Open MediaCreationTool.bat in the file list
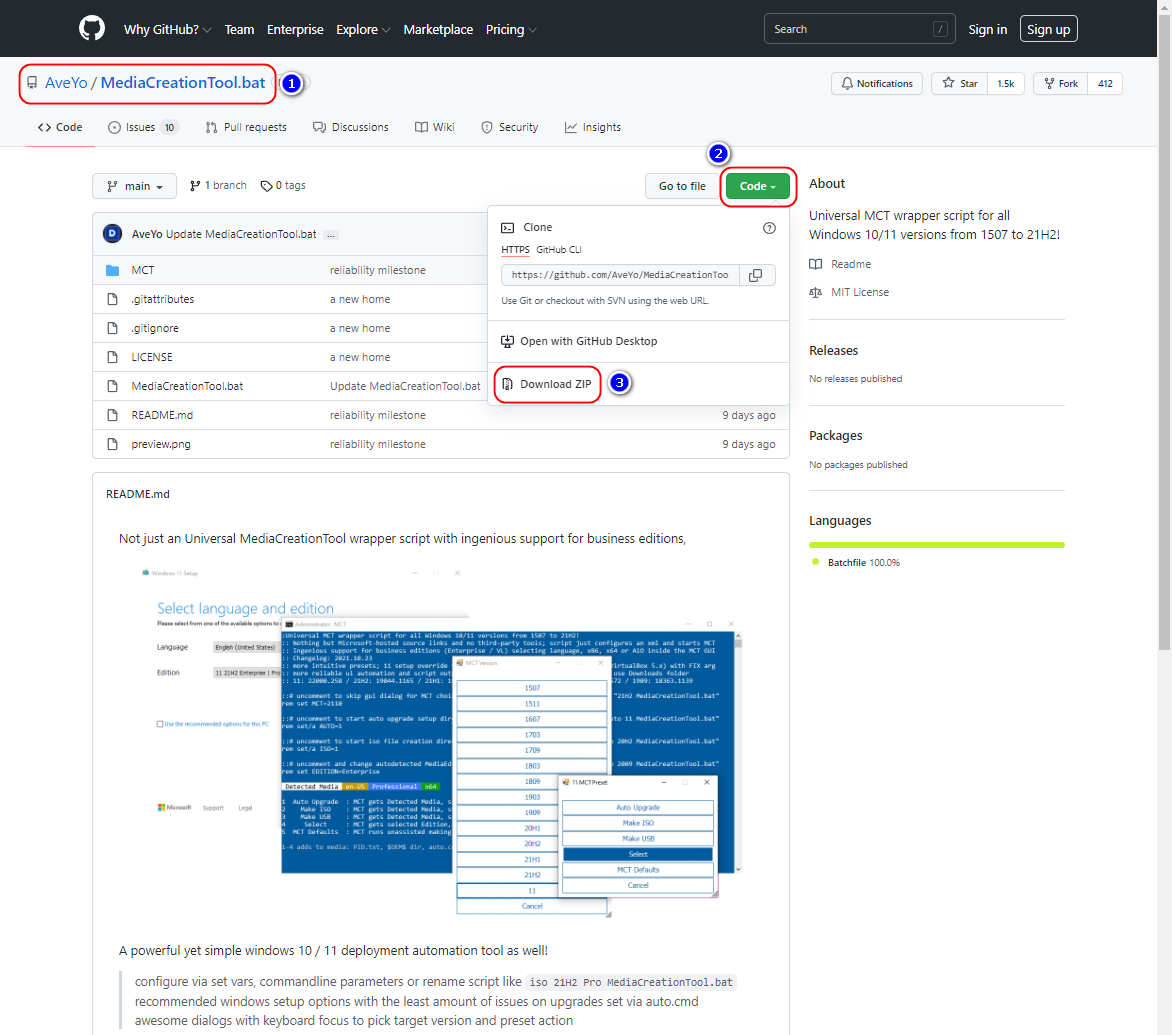 coord(187,386)
